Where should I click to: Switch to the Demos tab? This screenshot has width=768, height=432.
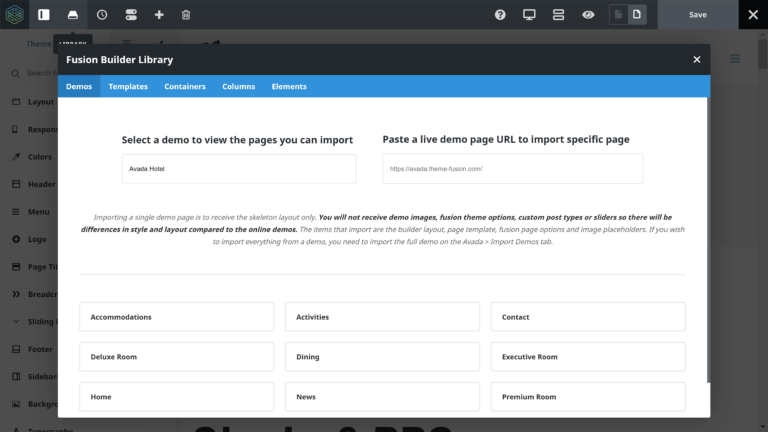[79, 86]
